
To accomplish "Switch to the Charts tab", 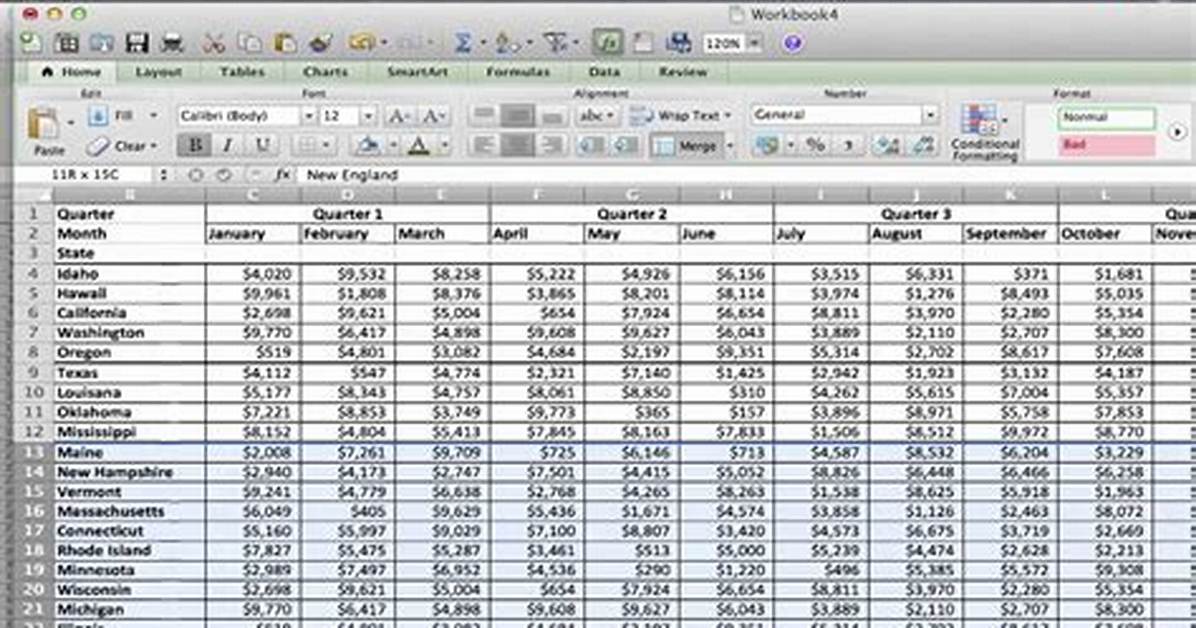I will 326,72.
